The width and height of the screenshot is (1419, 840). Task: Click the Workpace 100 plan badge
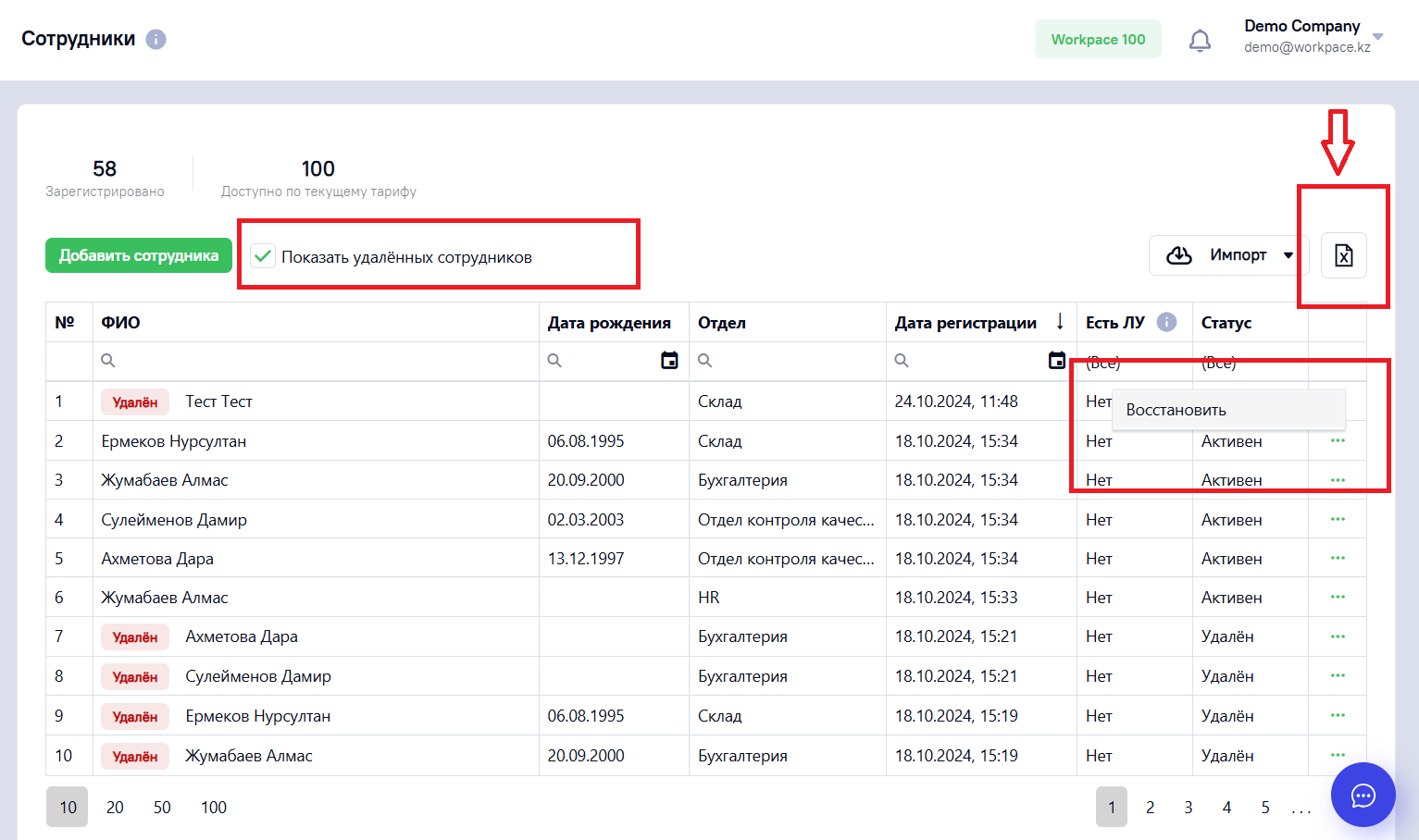(x=1098, y=39)
